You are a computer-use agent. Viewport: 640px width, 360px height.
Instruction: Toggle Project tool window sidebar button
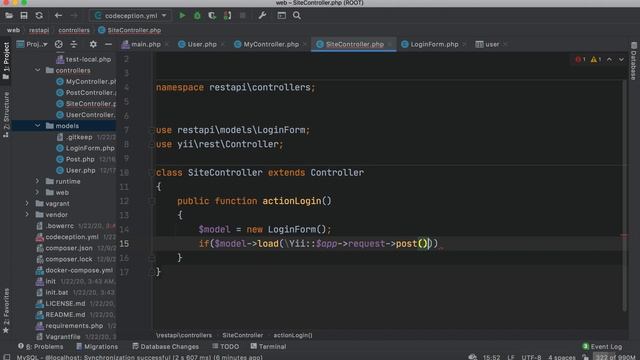[x=6, y=61]
